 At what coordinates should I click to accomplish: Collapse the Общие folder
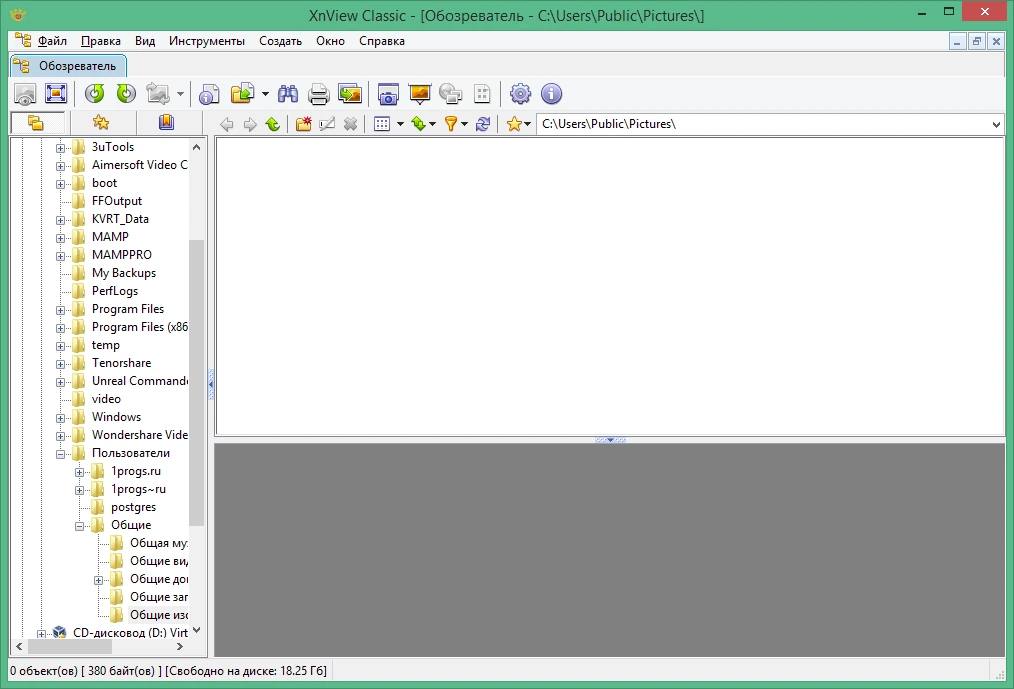pyautogui.click(x=80, y=526)
